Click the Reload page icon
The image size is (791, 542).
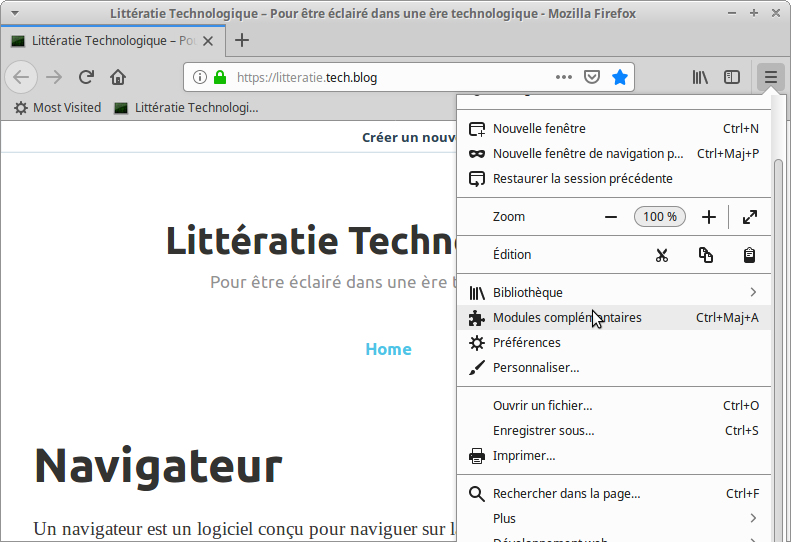[87, 77]
